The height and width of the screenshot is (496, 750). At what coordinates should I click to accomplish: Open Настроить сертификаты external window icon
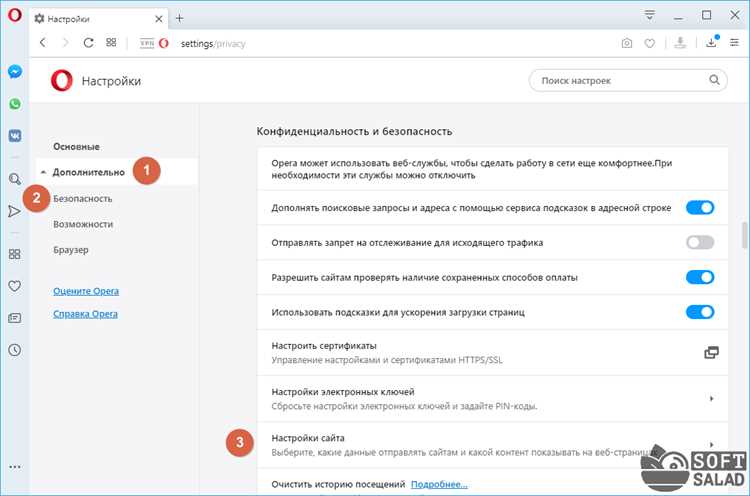711,353
